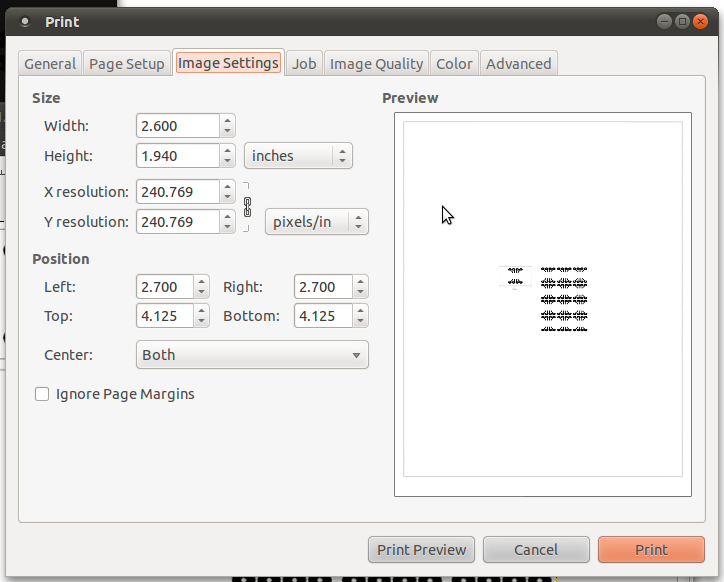
Task: Click the Top position input field
Action: coord(165,316)
